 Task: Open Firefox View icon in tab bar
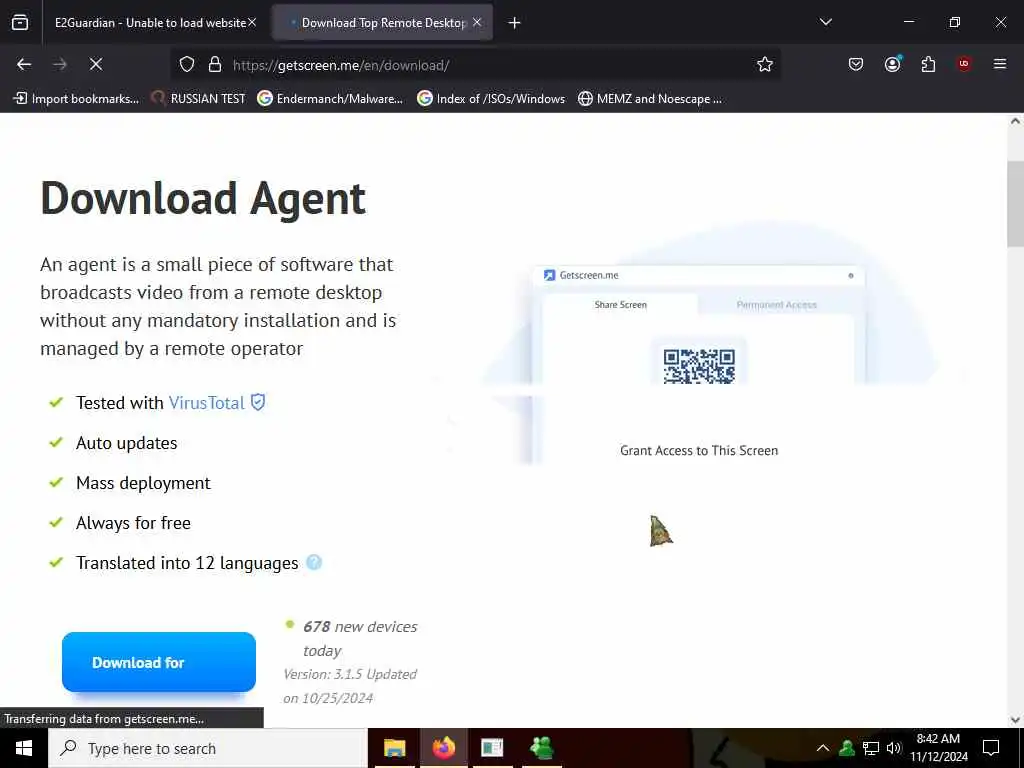pyautogui.click(x=20, y=23)
